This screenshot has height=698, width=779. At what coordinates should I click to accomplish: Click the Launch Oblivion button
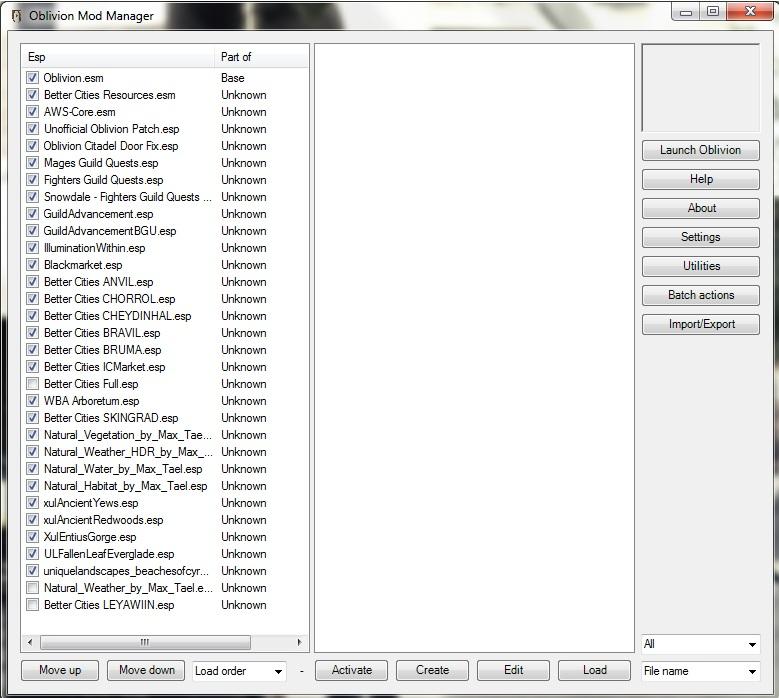(x=701, y=150)
